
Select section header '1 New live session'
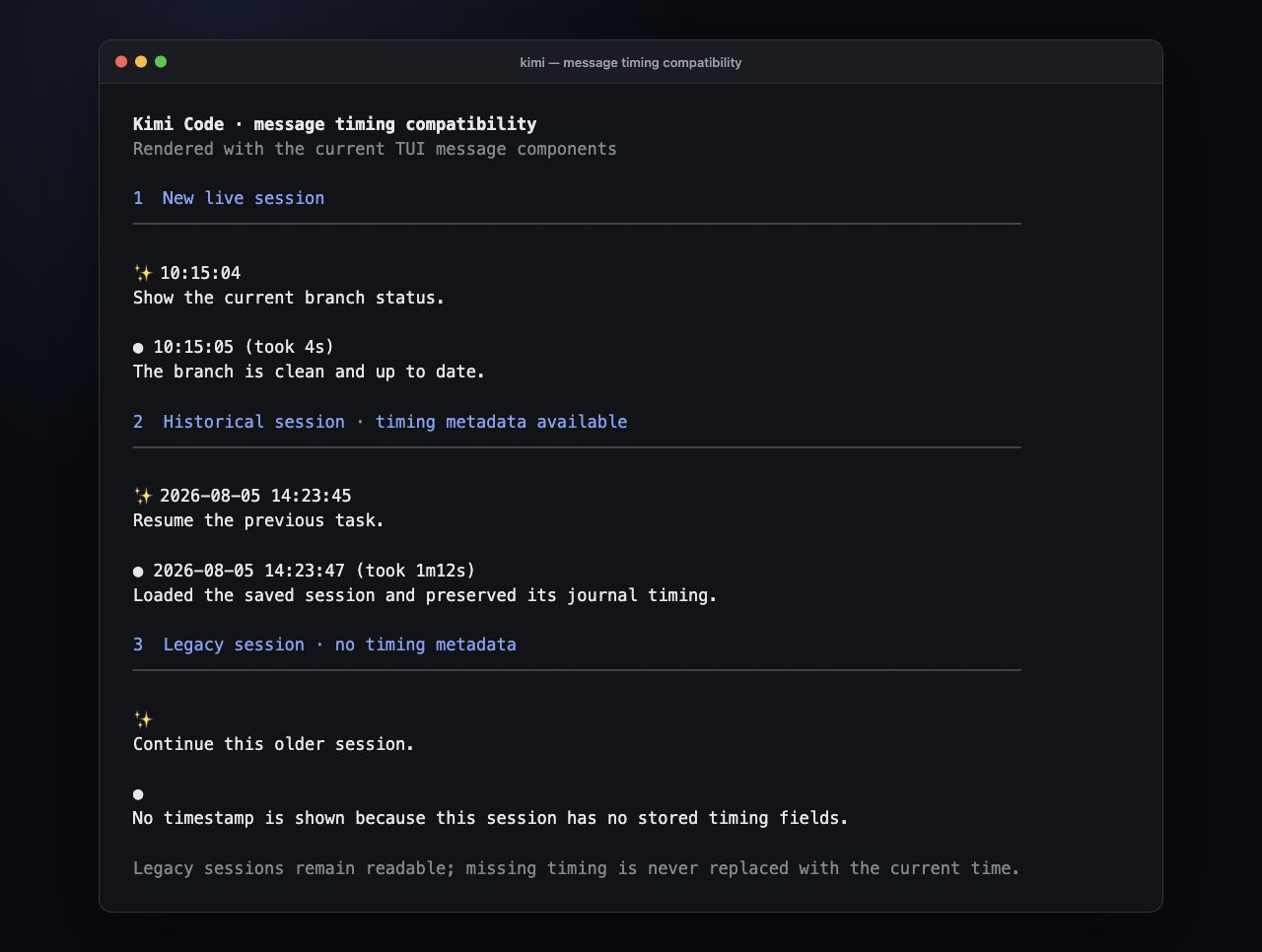coord(229,198)
